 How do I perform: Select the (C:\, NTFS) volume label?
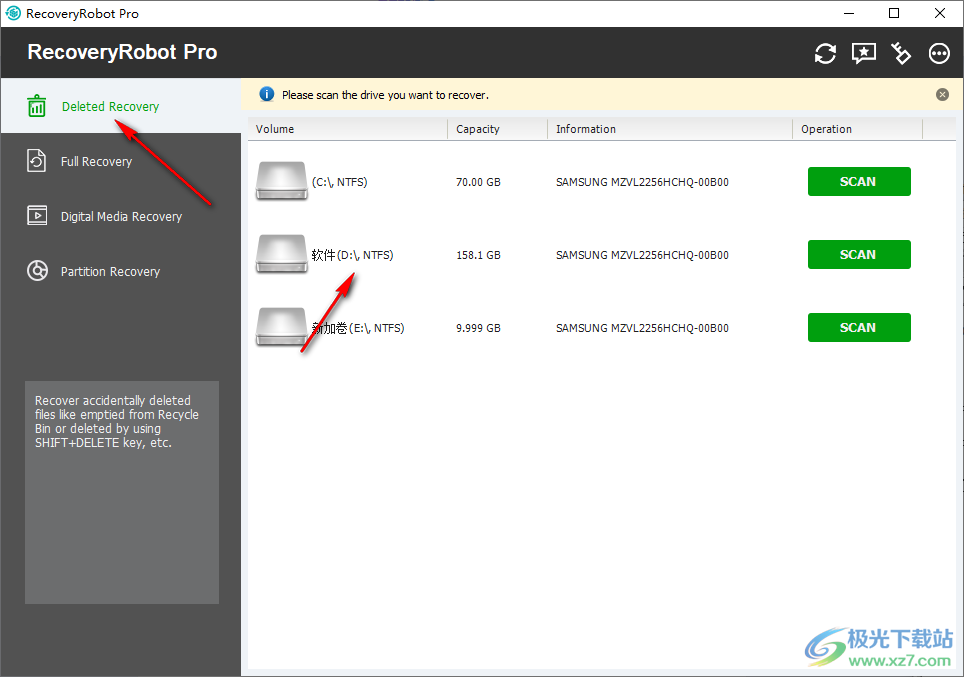(339, 182)
